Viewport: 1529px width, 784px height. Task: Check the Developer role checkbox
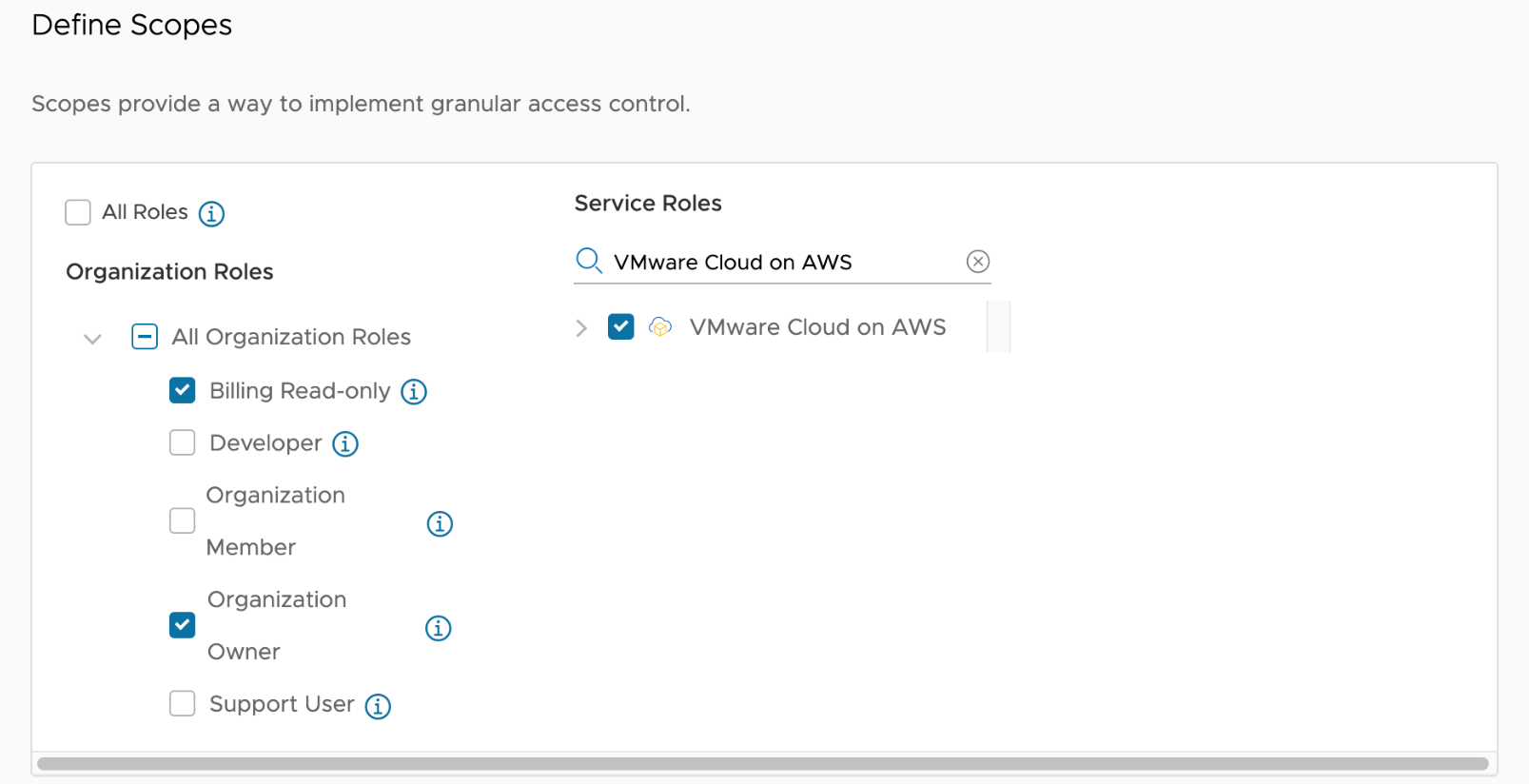(183, 443)
